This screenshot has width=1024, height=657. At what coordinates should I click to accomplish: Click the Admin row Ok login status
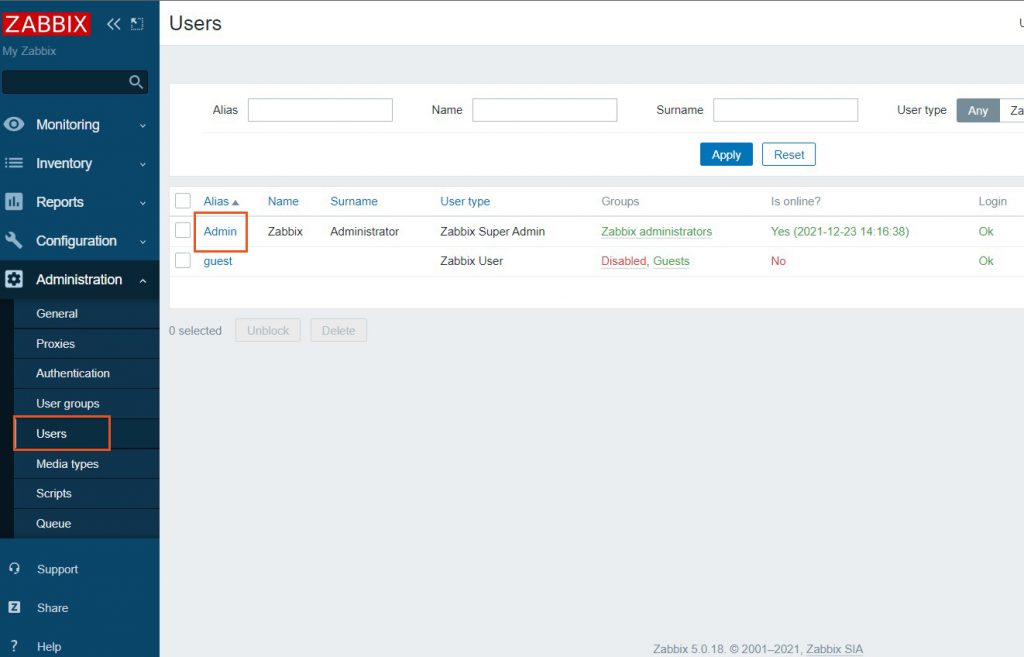coord(985,231)
